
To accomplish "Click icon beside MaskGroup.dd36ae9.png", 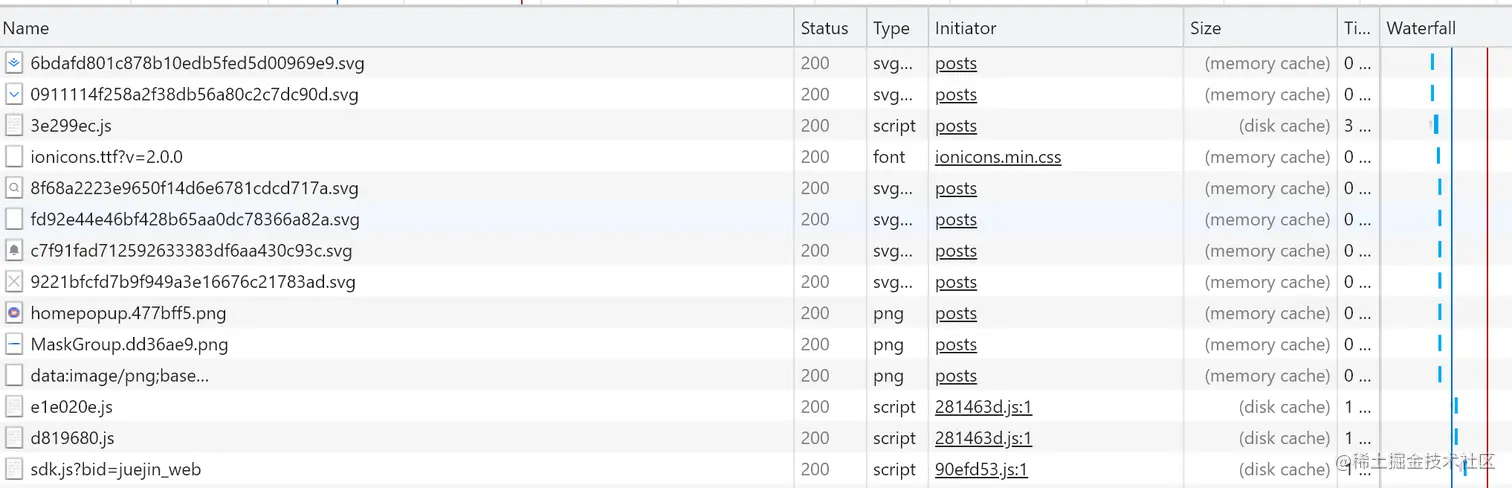I will point(14,345).
